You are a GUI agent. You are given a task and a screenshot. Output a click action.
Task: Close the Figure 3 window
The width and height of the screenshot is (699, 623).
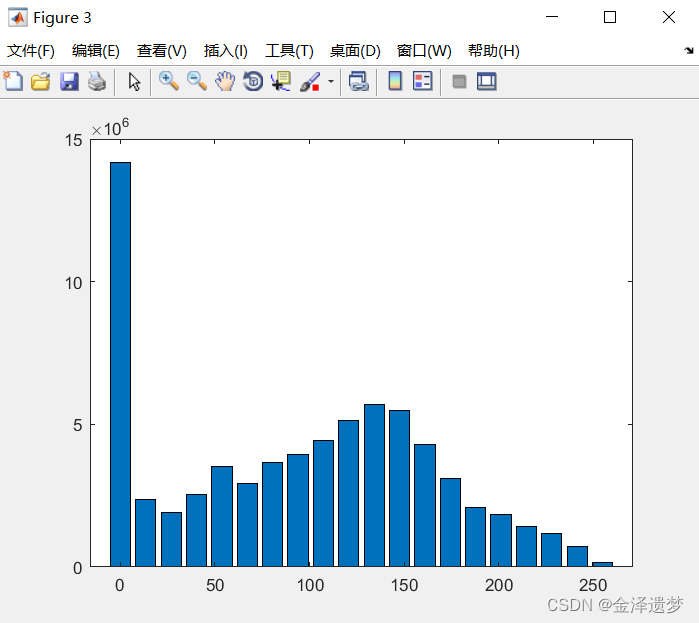669,17
